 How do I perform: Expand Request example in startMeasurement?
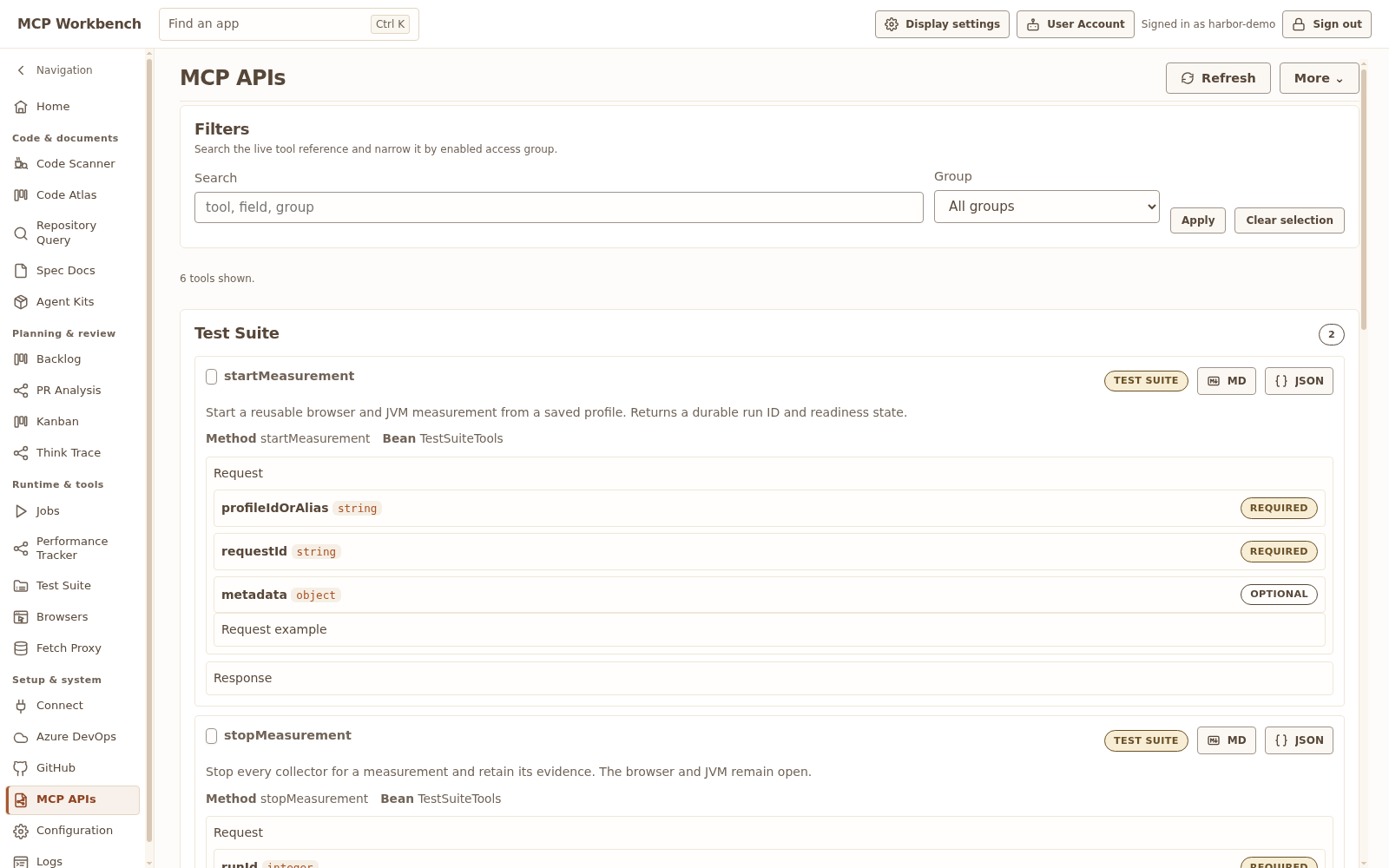coord(769,629)
